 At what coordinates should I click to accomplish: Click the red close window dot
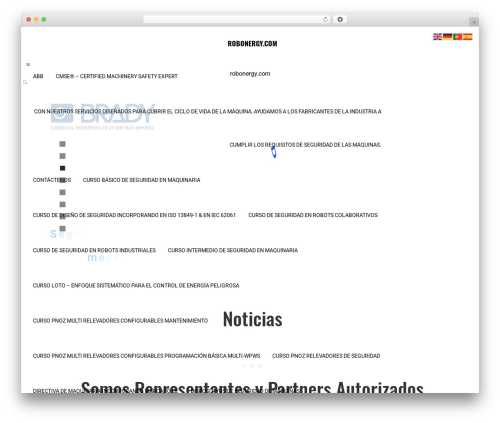29,19
